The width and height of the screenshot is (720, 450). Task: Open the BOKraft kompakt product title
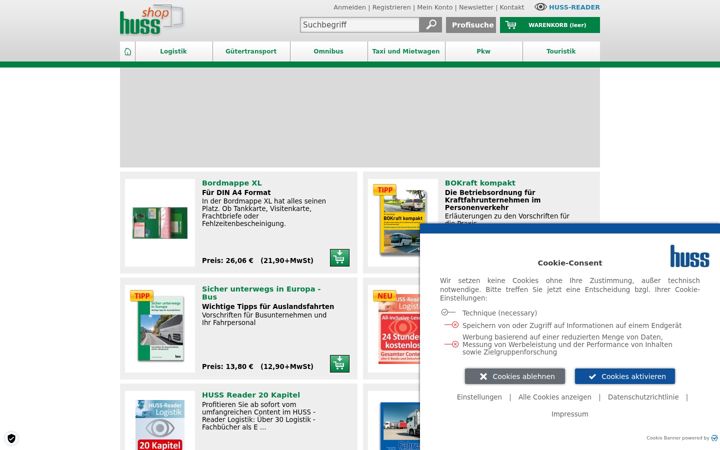click(x=480, y=183)
